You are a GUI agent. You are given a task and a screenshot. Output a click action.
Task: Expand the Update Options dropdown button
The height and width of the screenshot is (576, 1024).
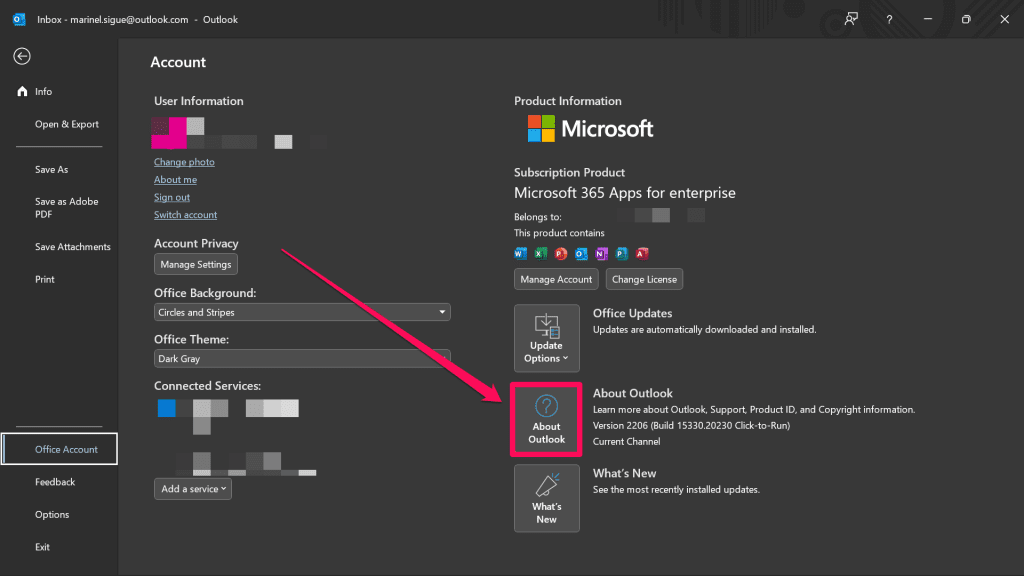tap(546, 338)
